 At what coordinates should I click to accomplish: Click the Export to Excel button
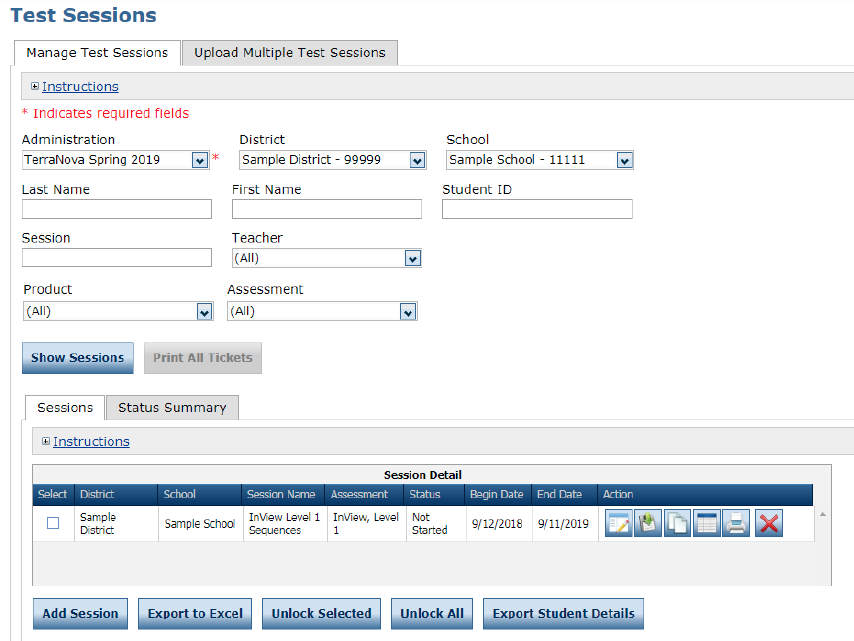194,614
